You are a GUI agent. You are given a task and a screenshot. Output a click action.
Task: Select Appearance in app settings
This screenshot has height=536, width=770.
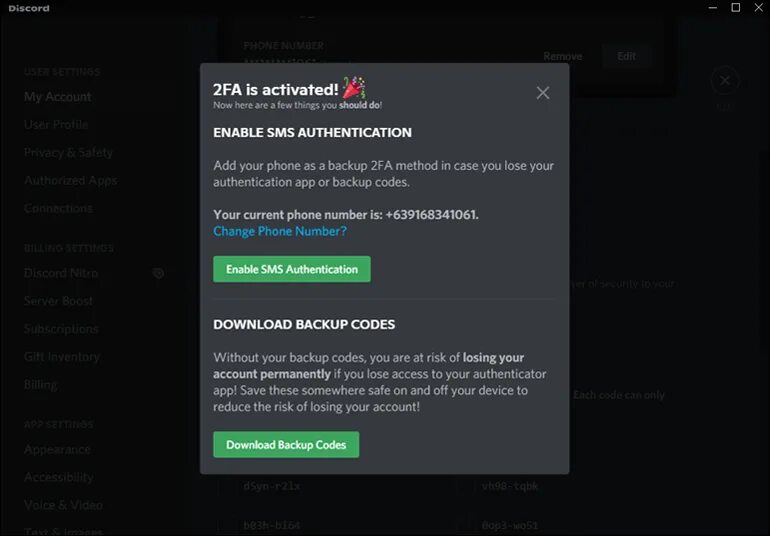point(57,450)
